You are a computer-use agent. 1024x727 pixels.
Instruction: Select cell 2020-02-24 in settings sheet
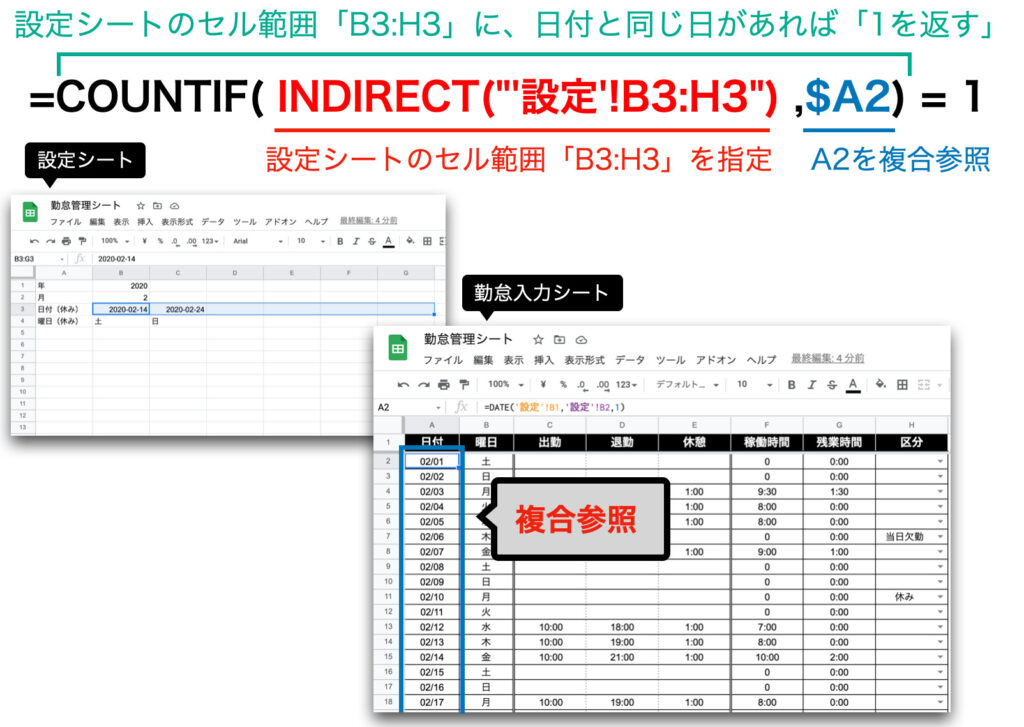click(x=178, y=310)
